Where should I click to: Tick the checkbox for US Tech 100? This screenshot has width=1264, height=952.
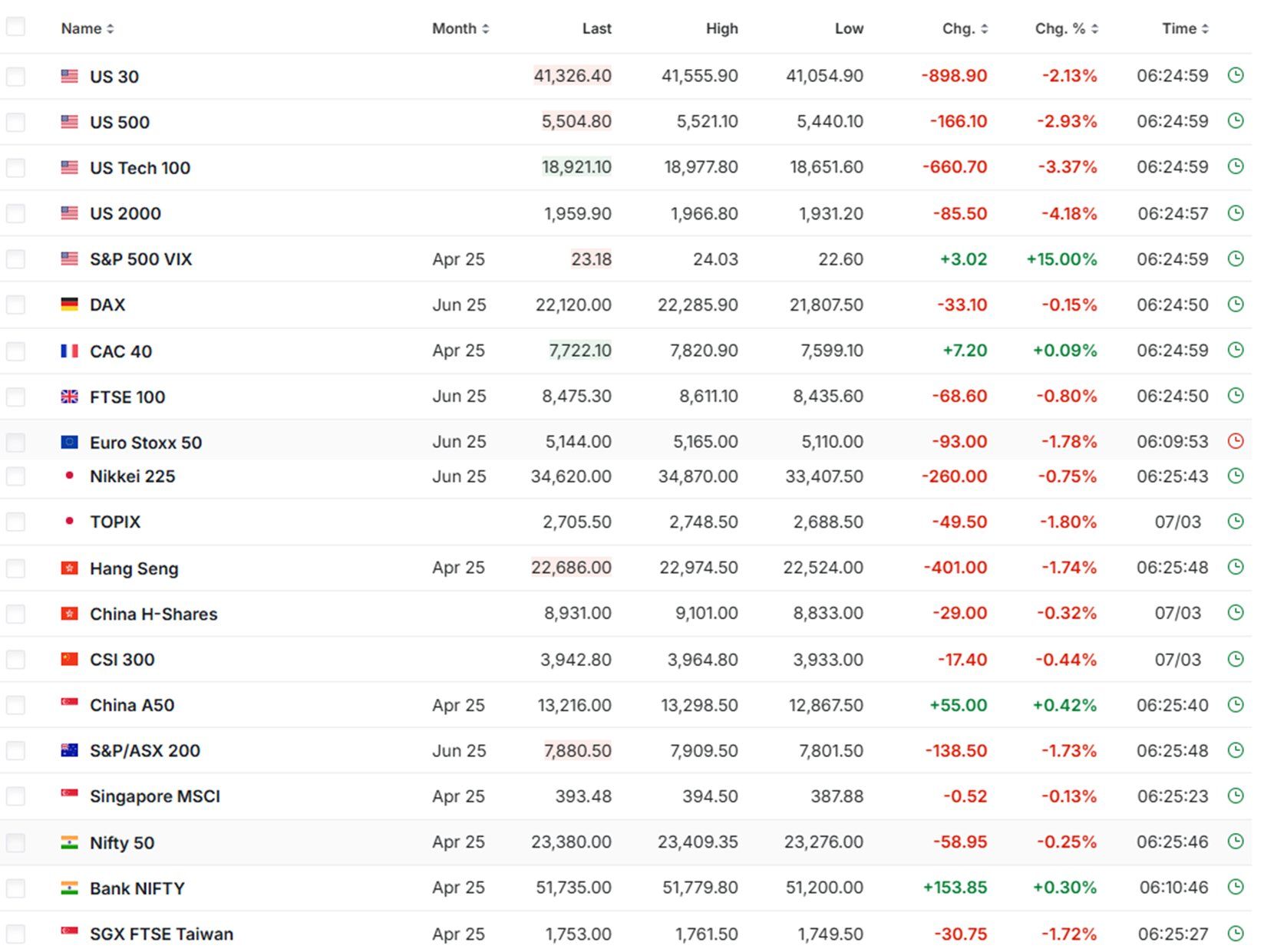pyautogui.click(x=15, y=168)
